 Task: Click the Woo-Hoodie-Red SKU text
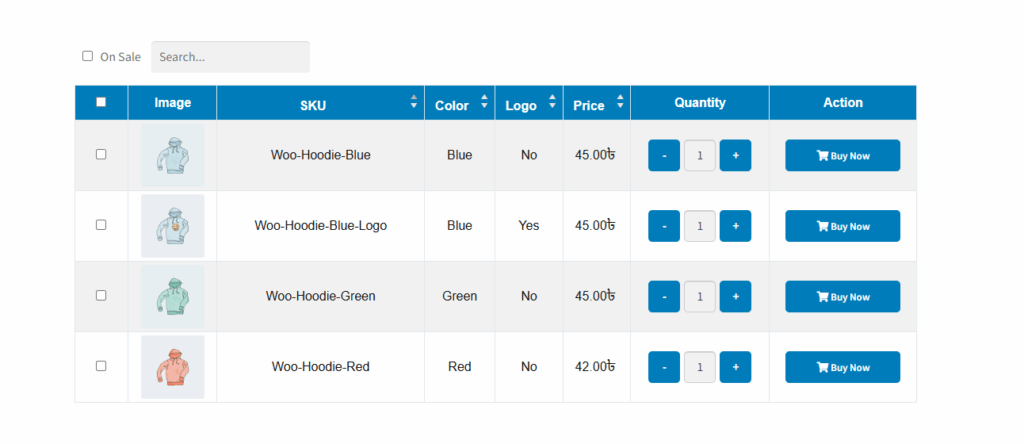[321, 367]
